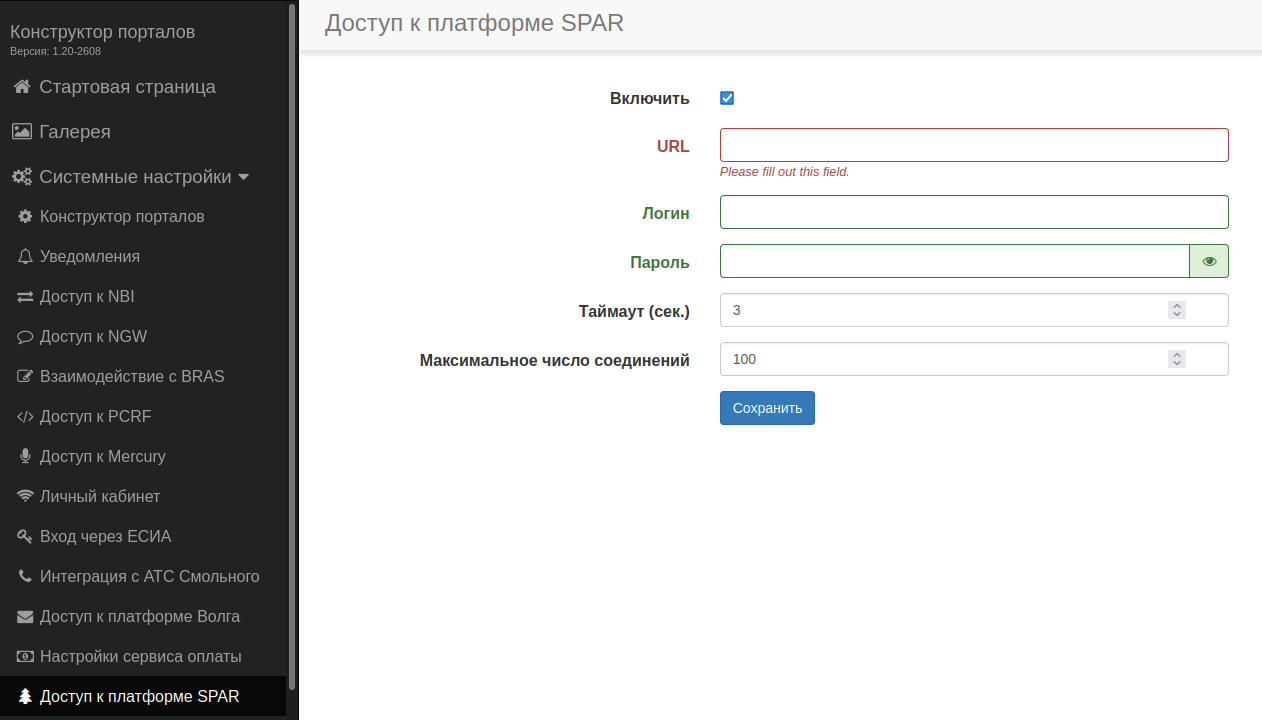Click into the Таймаут (сек.) number field

[x=974, y=310]
